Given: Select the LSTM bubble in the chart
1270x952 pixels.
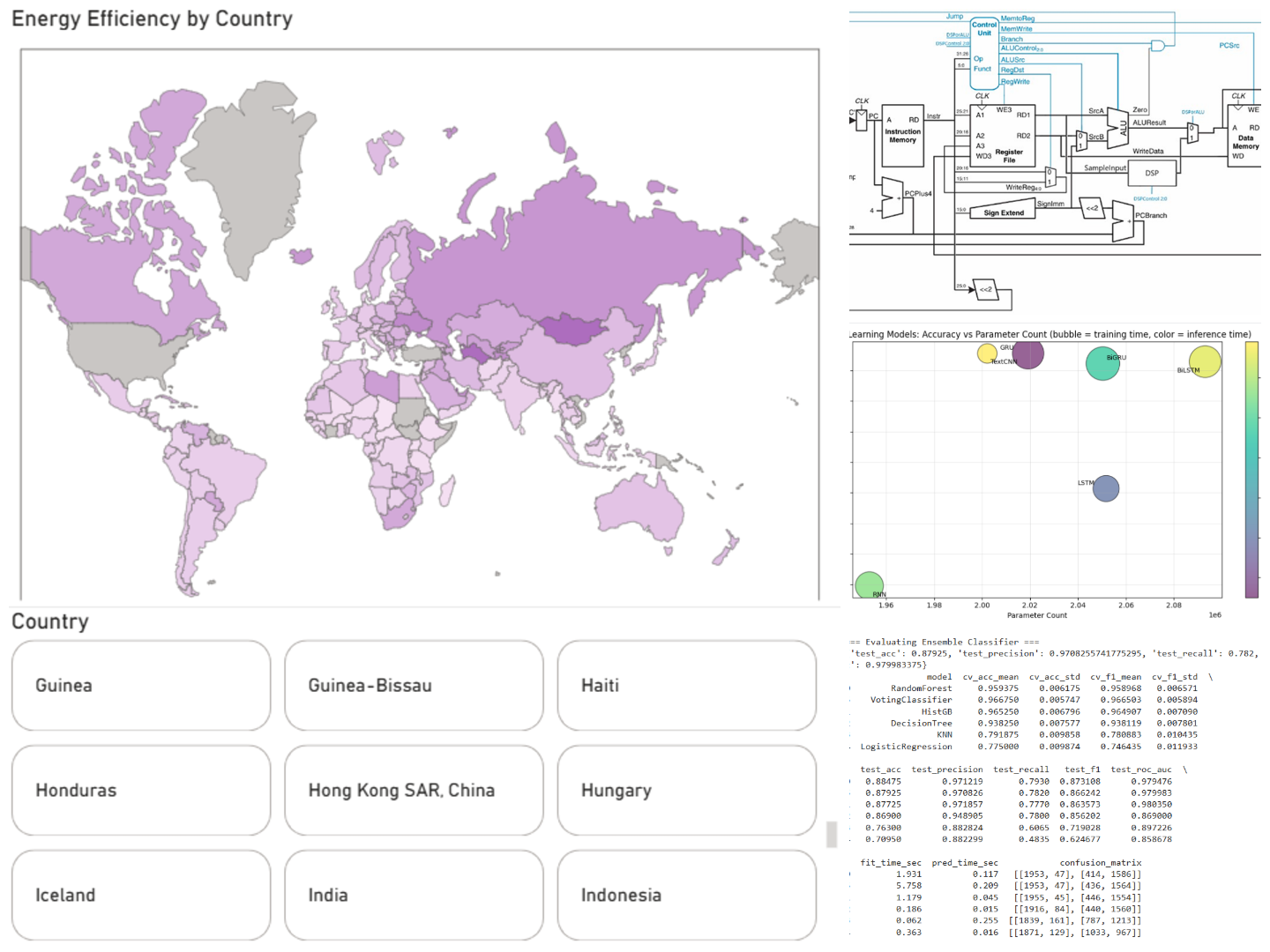Looking at the screenshot, I should (x=1106, y=487).
